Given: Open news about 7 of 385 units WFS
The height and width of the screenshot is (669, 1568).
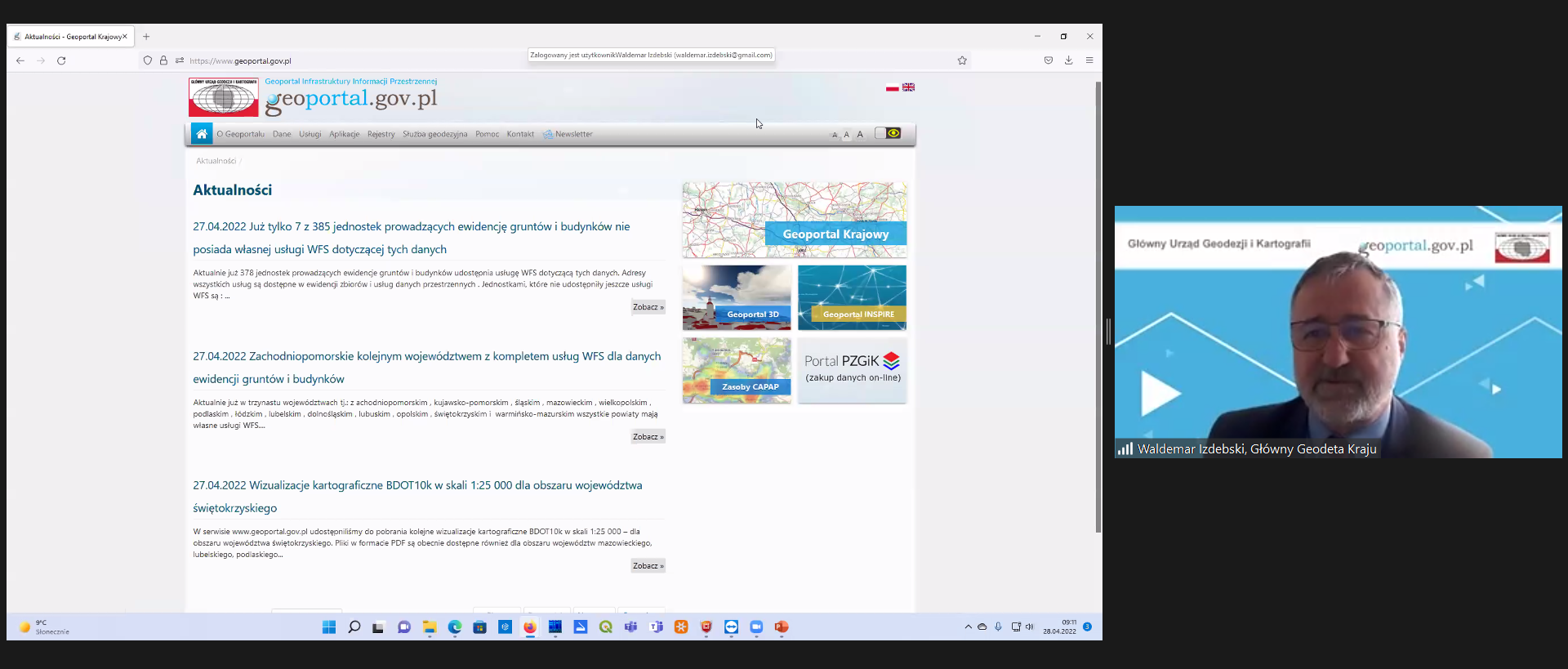Looking at the screenshot, I should [412, 238].
